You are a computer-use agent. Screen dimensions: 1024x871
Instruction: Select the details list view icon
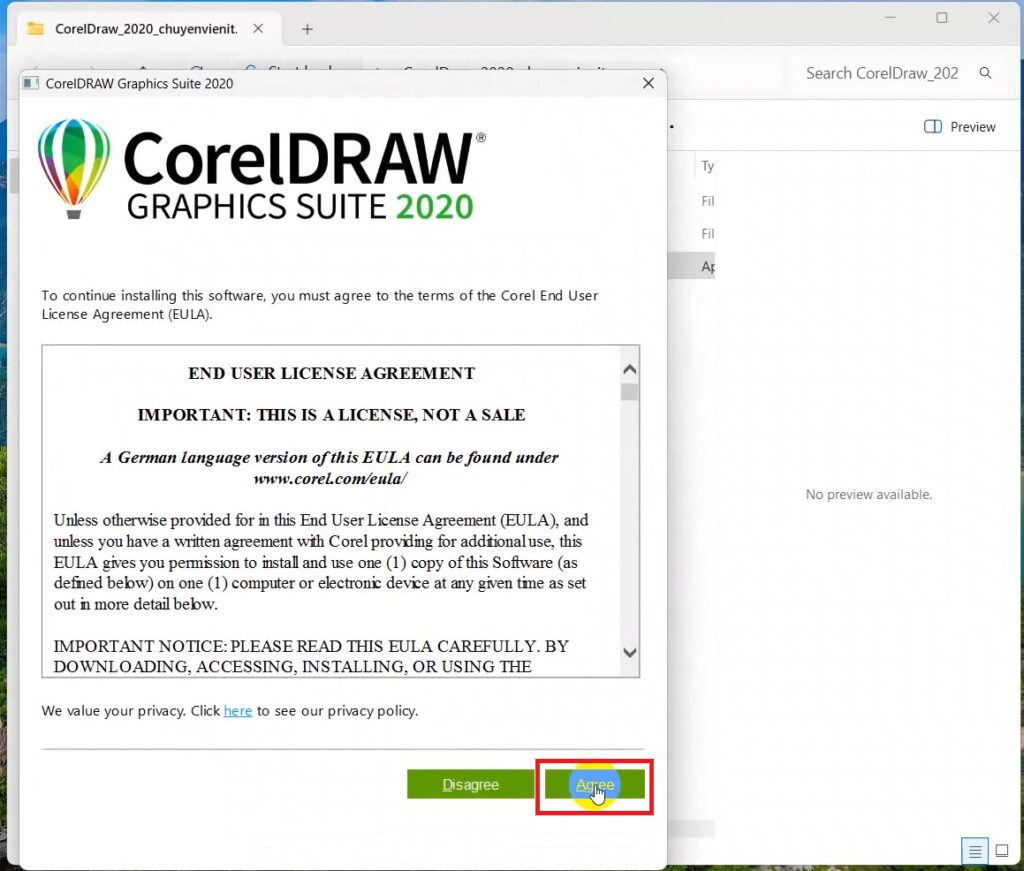[x=974, y=850]
